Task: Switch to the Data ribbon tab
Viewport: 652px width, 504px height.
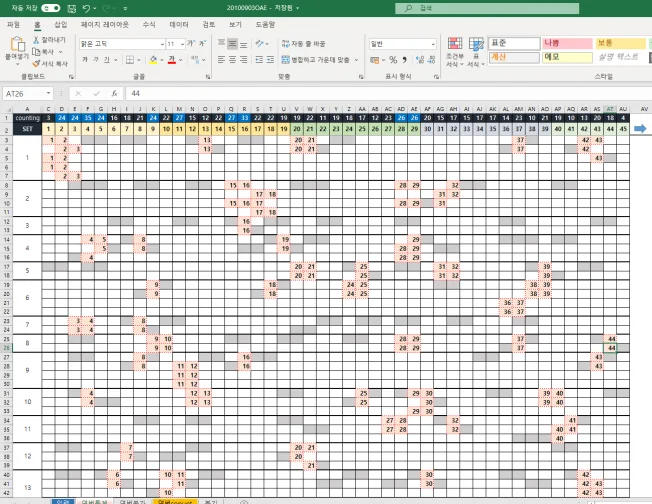Action: [179, 25]
